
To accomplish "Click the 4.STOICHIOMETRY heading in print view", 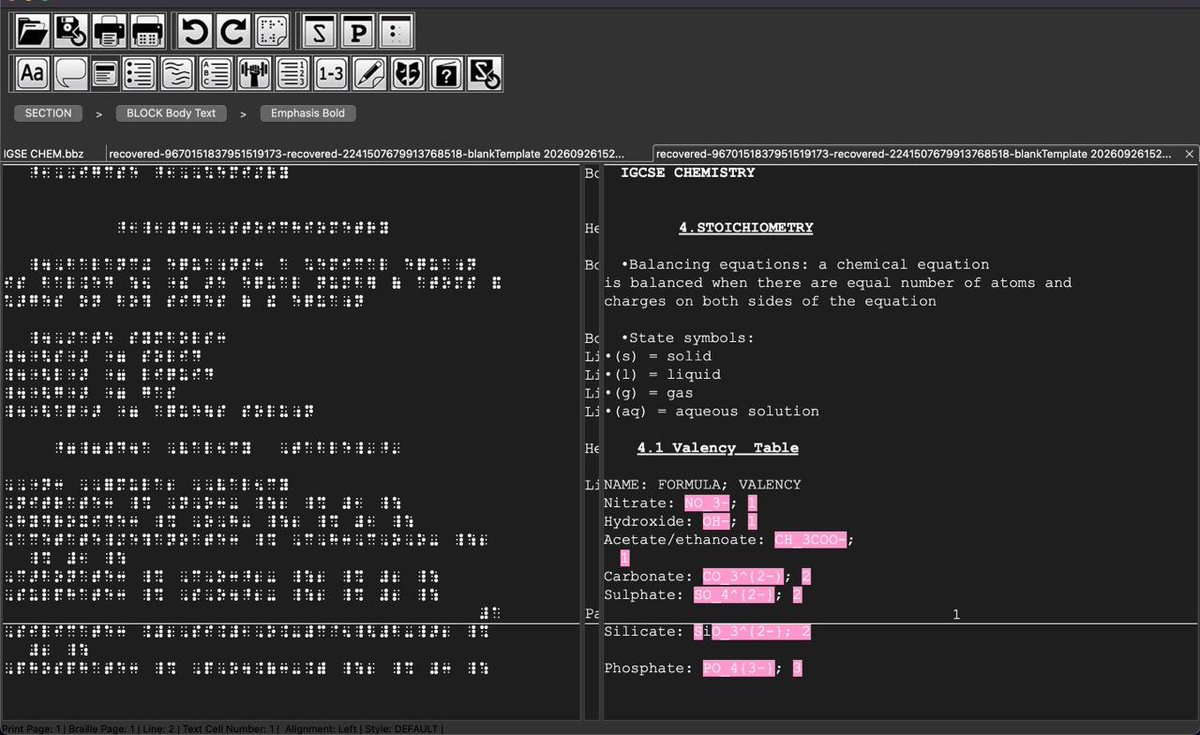I will click(746, 228).
